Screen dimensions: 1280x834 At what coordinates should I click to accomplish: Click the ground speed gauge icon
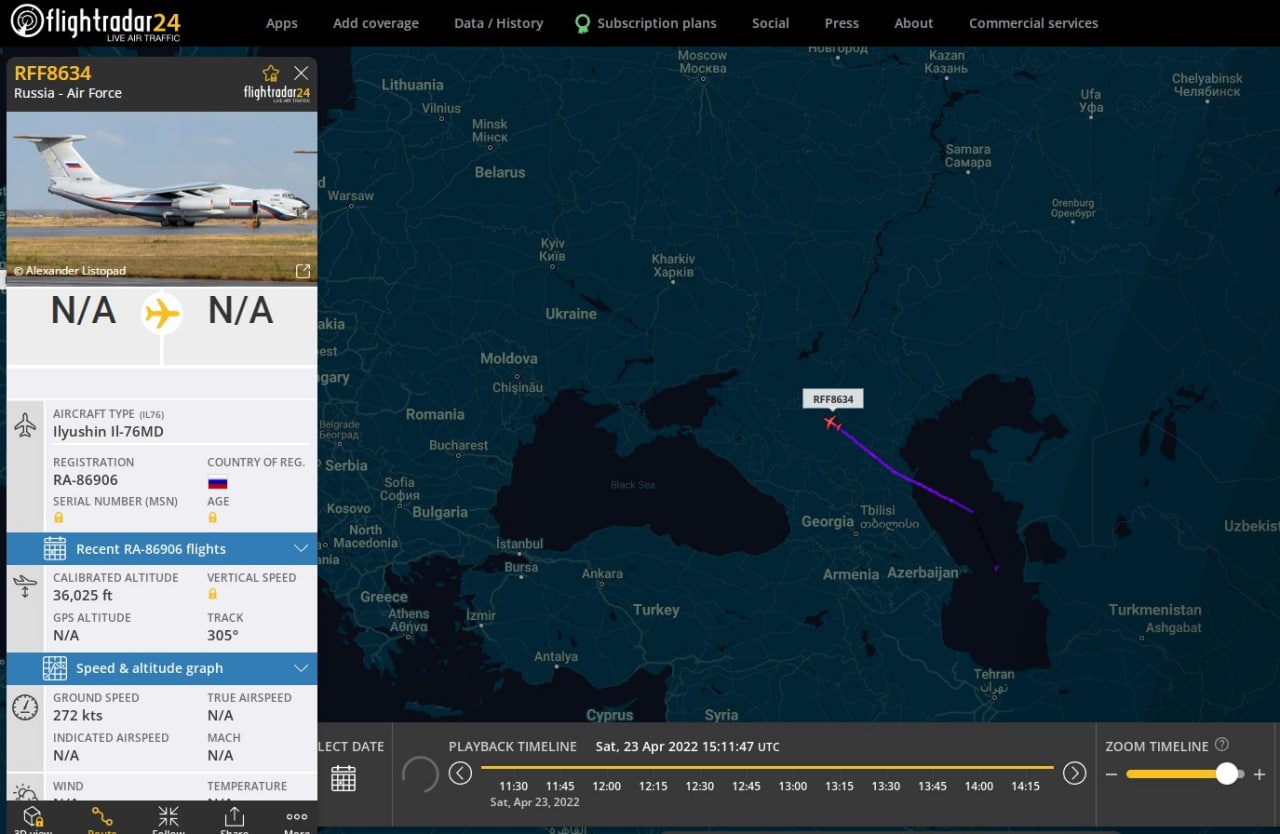point(25,707)
